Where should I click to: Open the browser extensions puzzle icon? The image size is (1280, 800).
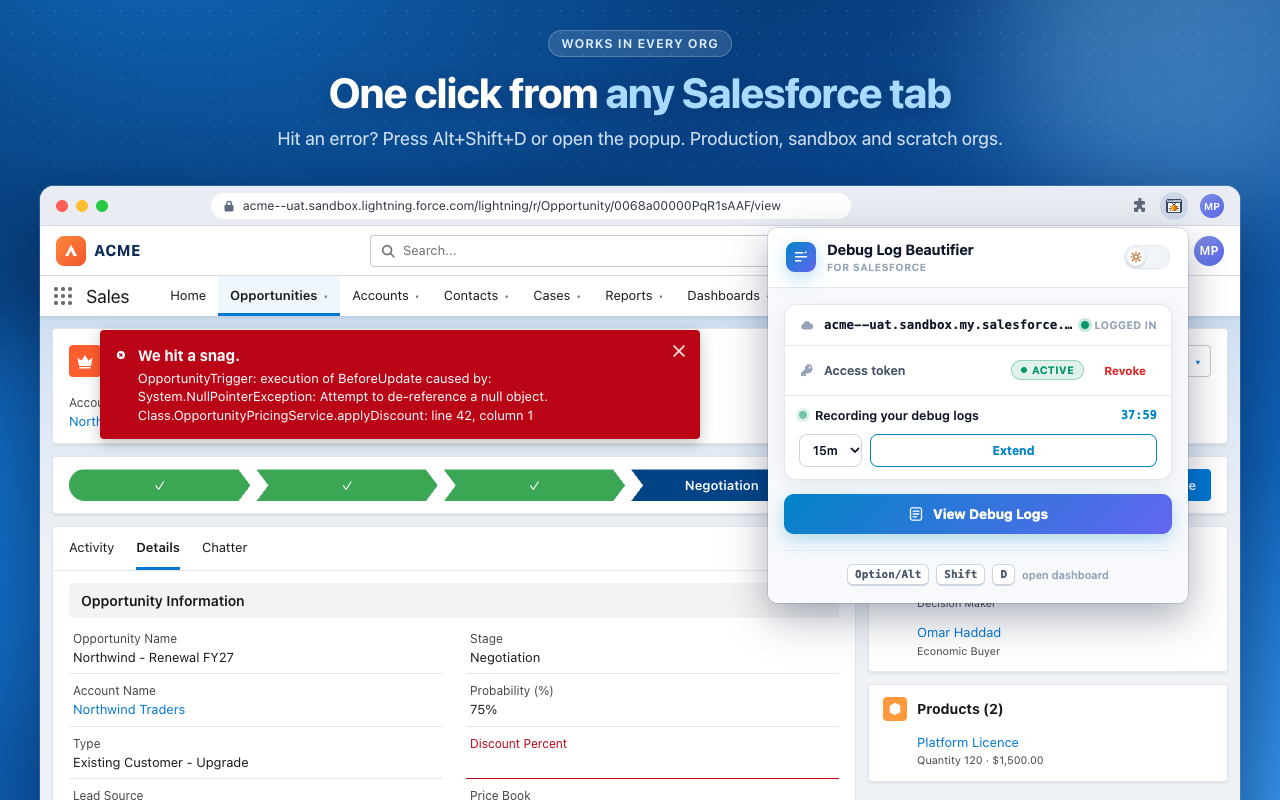pos(1139,206)
